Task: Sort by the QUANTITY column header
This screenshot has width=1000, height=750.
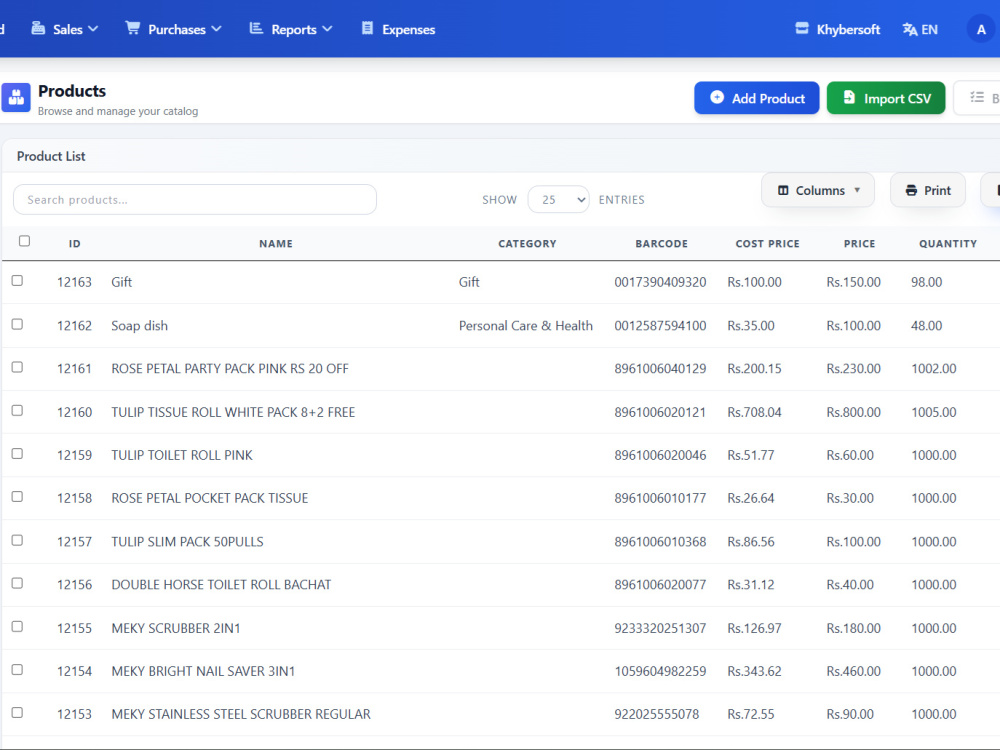Action: click(x=948, y=244)
